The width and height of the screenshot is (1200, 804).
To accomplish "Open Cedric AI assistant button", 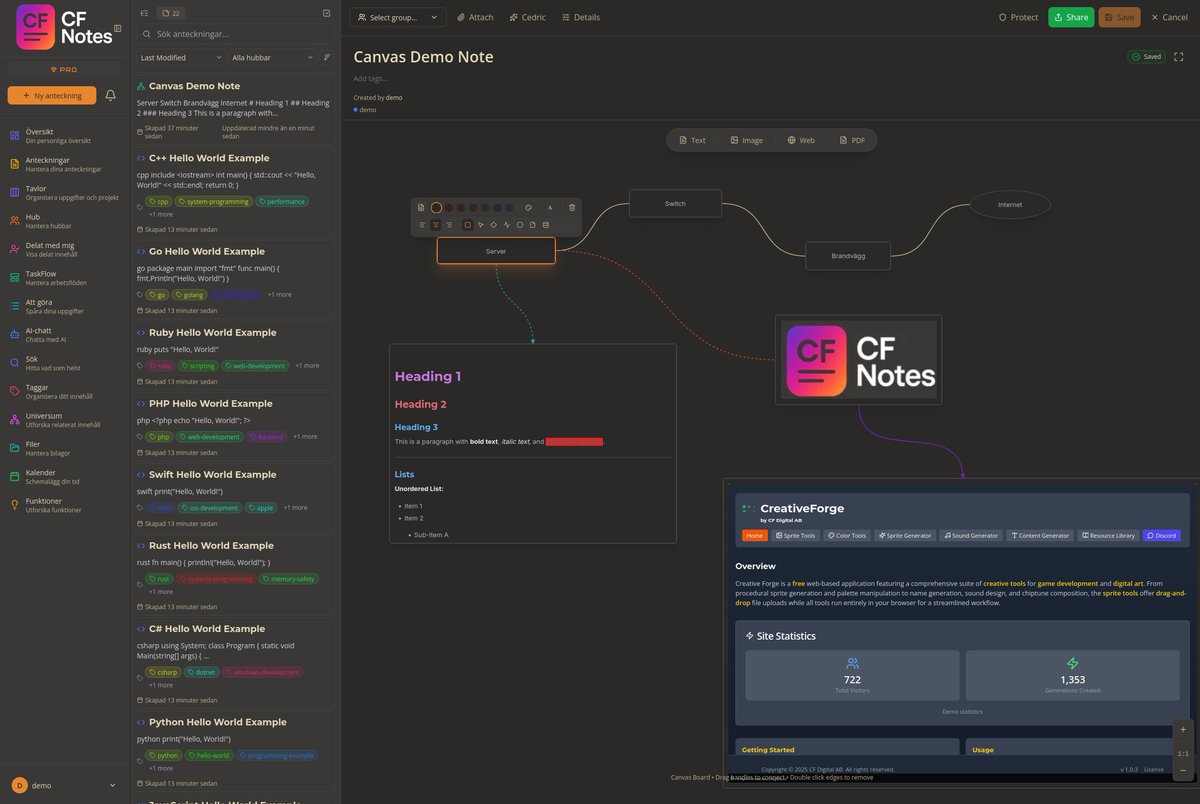I will coord(528,17).
